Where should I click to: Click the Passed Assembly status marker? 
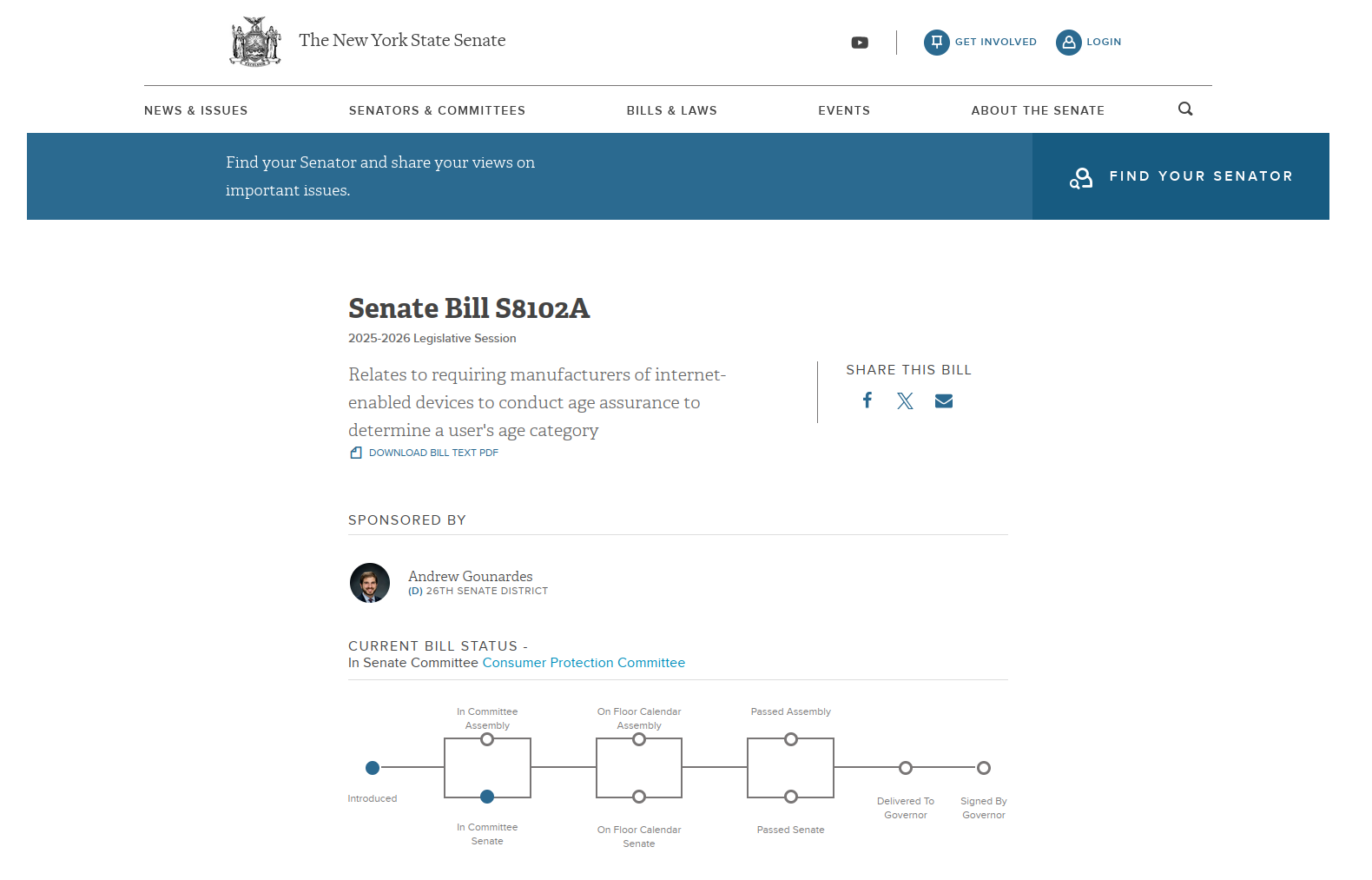click(791, 739)
